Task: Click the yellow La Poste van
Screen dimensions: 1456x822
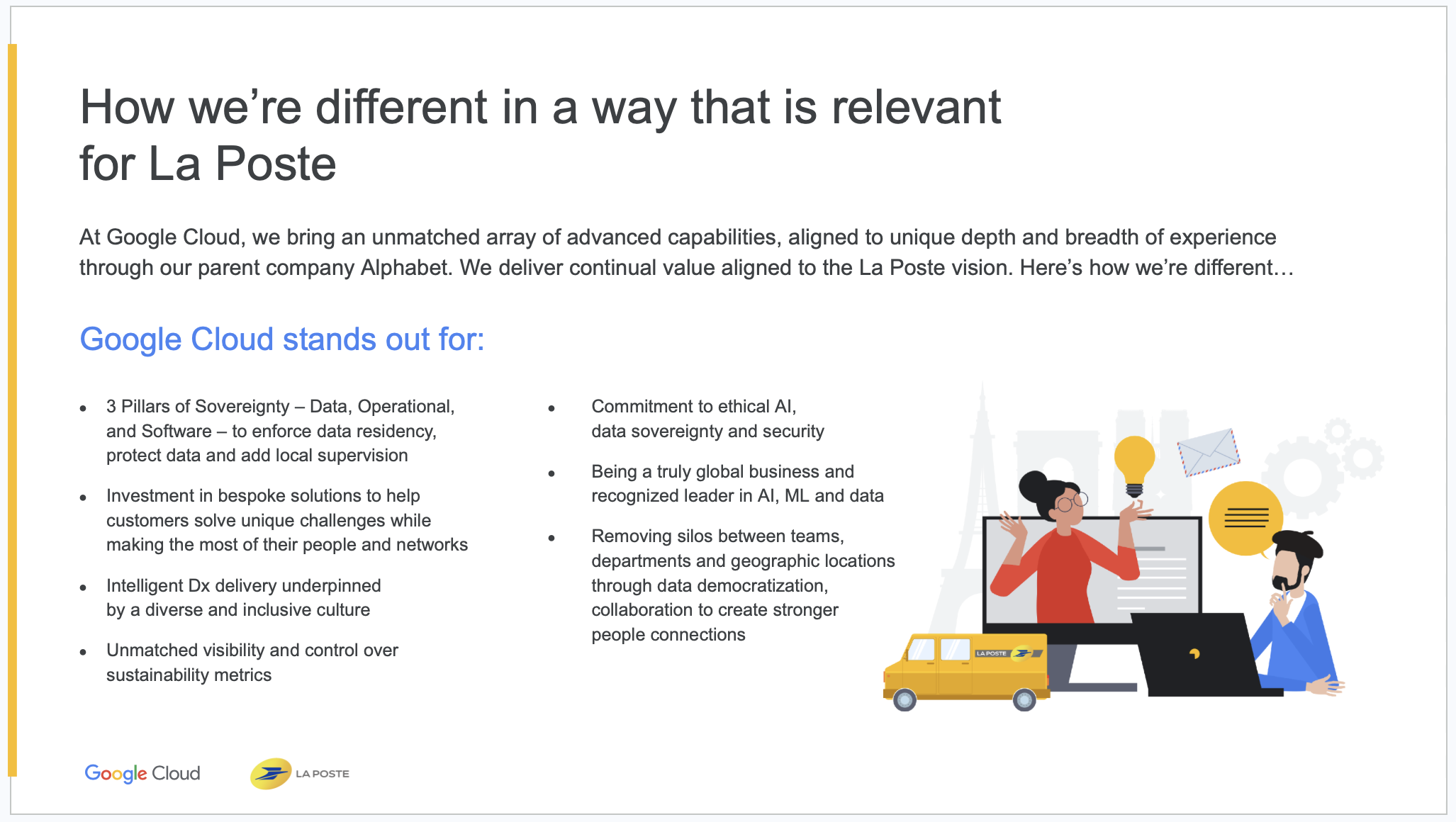Action: tap(965, 672)
